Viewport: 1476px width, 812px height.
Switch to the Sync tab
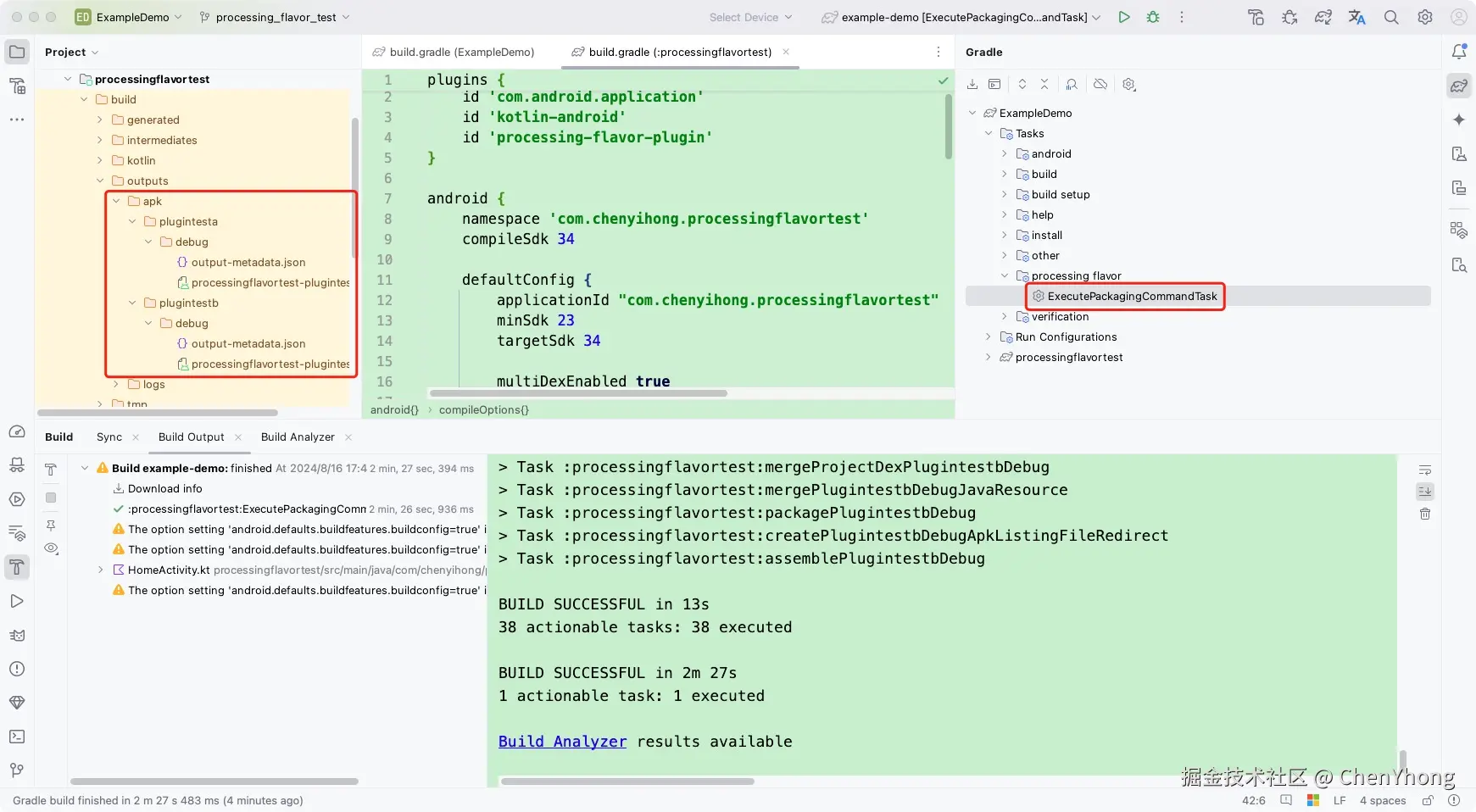pos(109,437)
